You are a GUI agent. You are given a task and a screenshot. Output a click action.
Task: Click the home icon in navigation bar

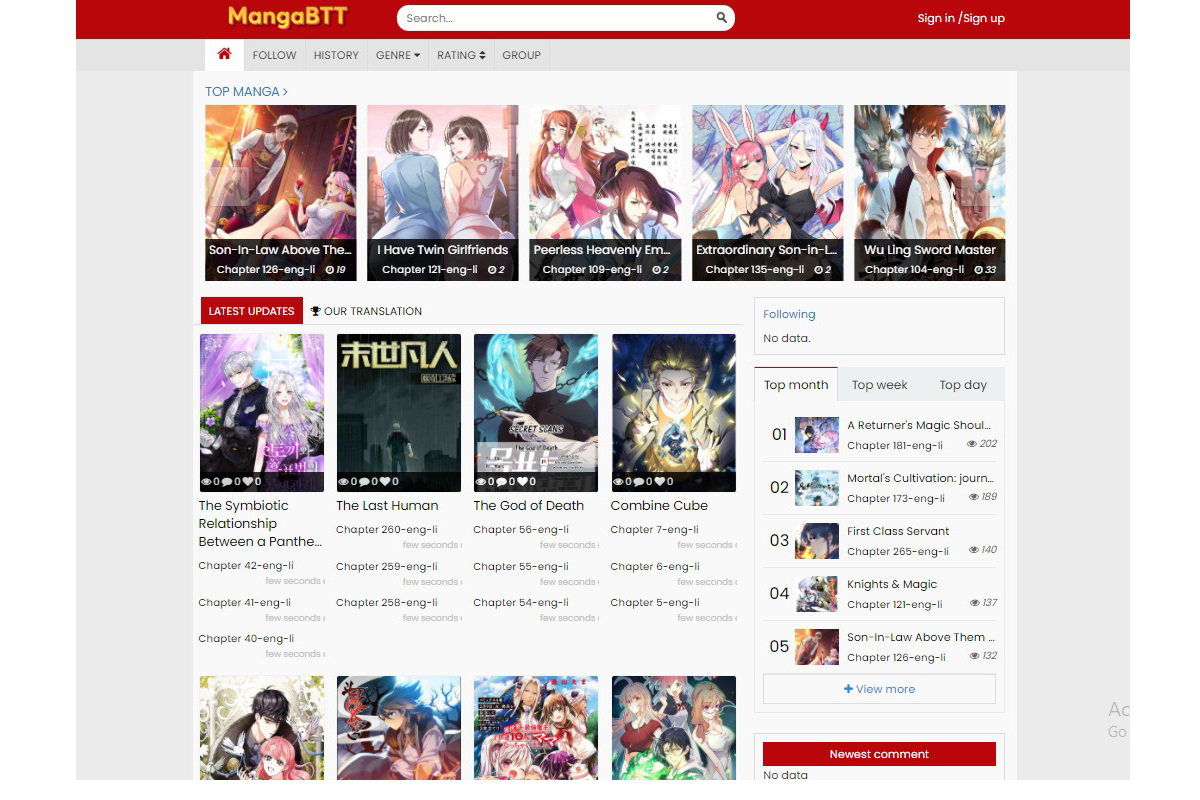224,54
